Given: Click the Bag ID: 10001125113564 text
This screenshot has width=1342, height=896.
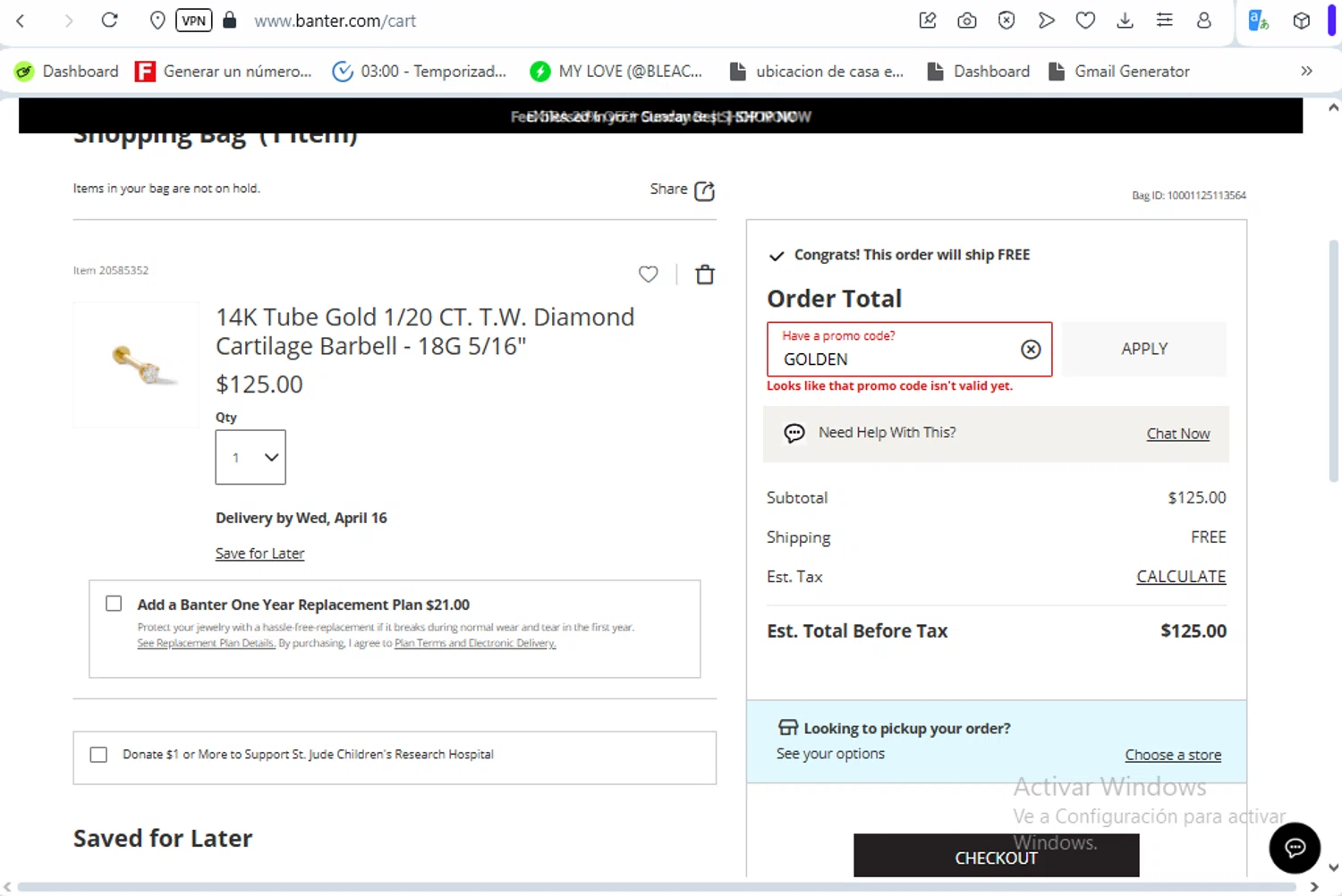Looking at the screenshot, I should (1189, 195).
